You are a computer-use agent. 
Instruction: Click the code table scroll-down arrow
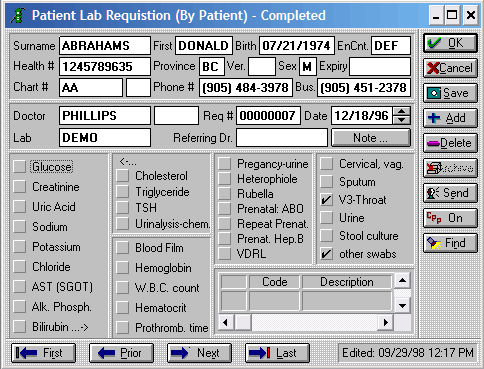tap(402, 305)
